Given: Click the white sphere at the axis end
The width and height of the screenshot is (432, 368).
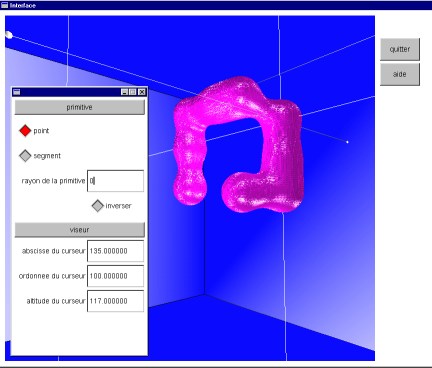Looking at the screenshot, I should (x=9, y=35).
